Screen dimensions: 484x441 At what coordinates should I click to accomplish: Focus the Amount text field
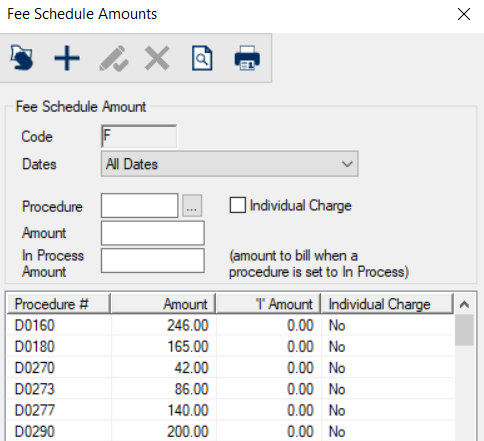pyautogui.click(x=153, y=233)
